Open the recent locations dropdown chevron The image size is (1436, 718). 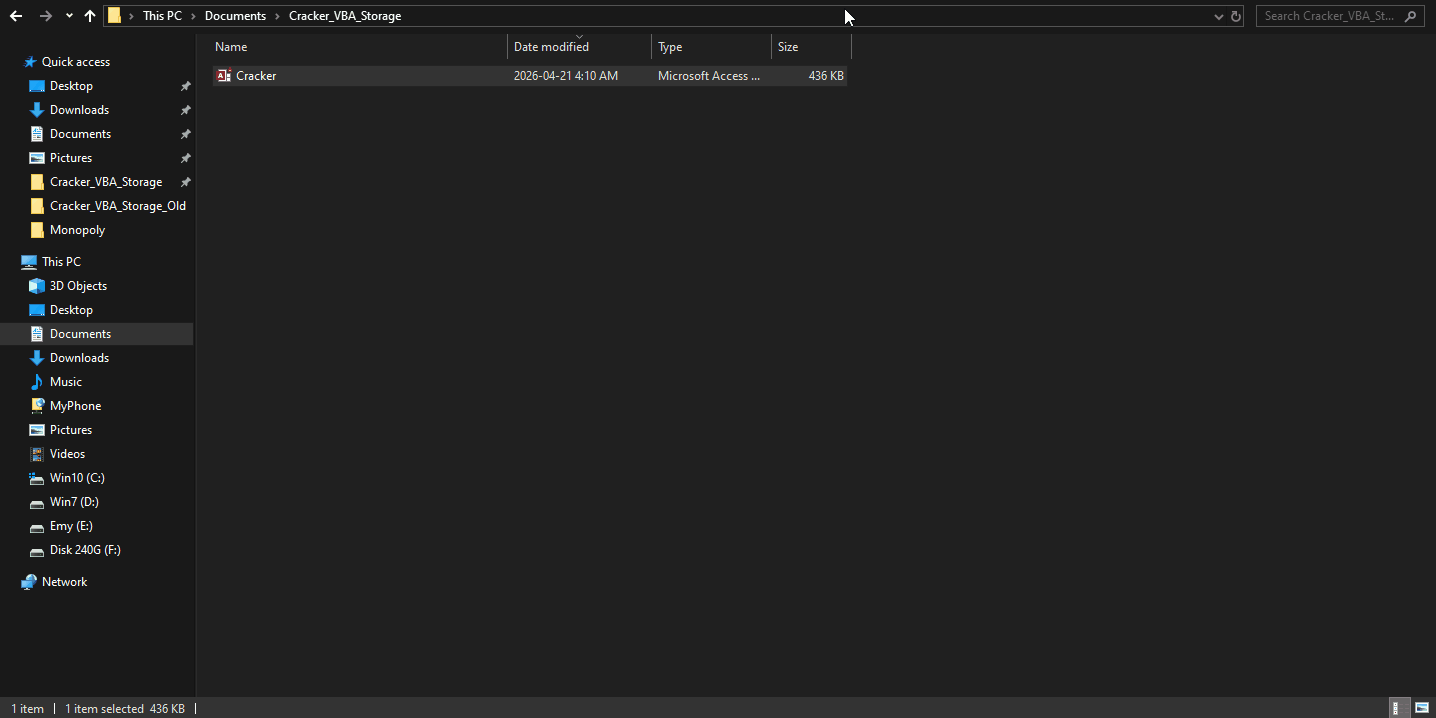[x=69, y=16]
